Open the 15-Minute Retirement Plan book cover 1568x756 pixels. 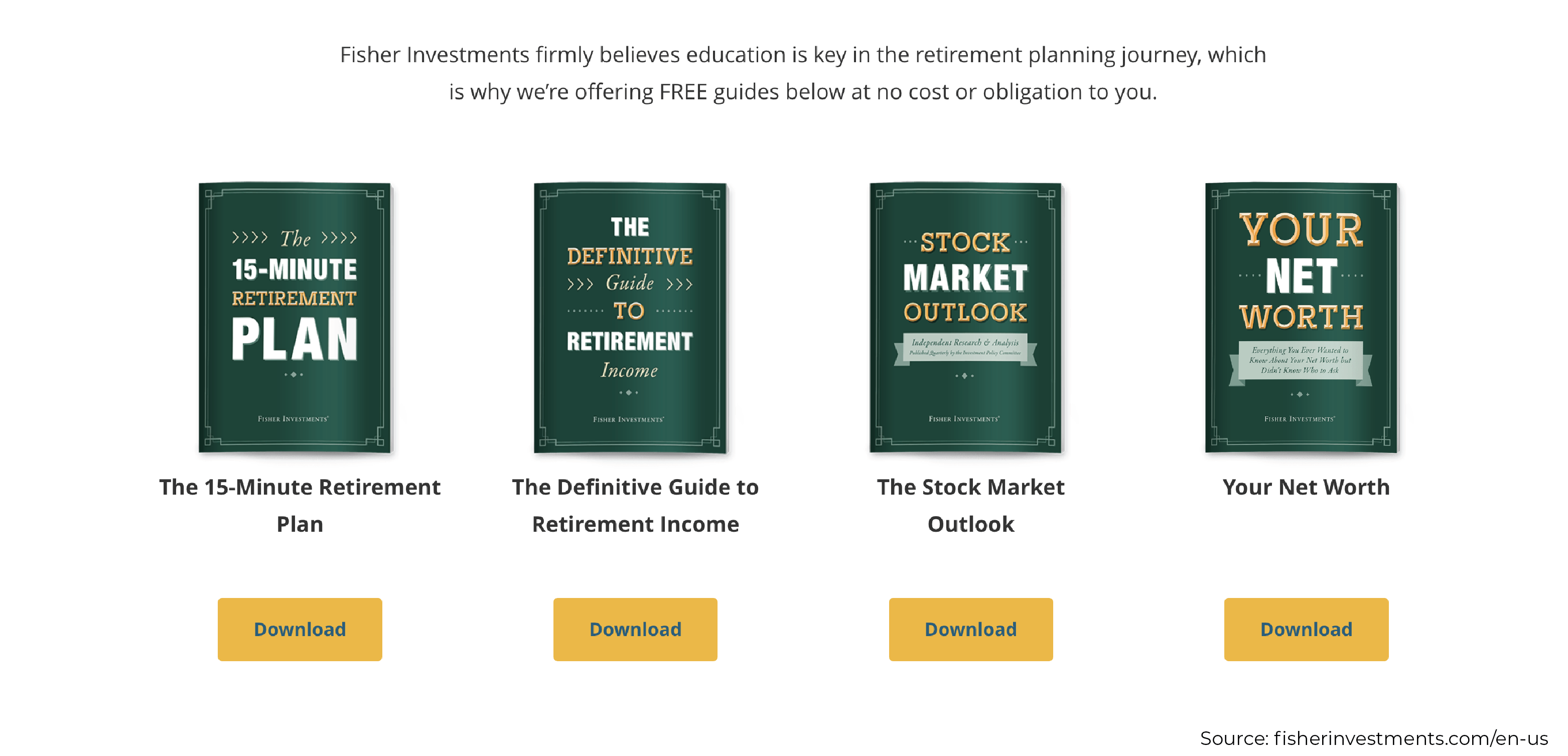295,317
